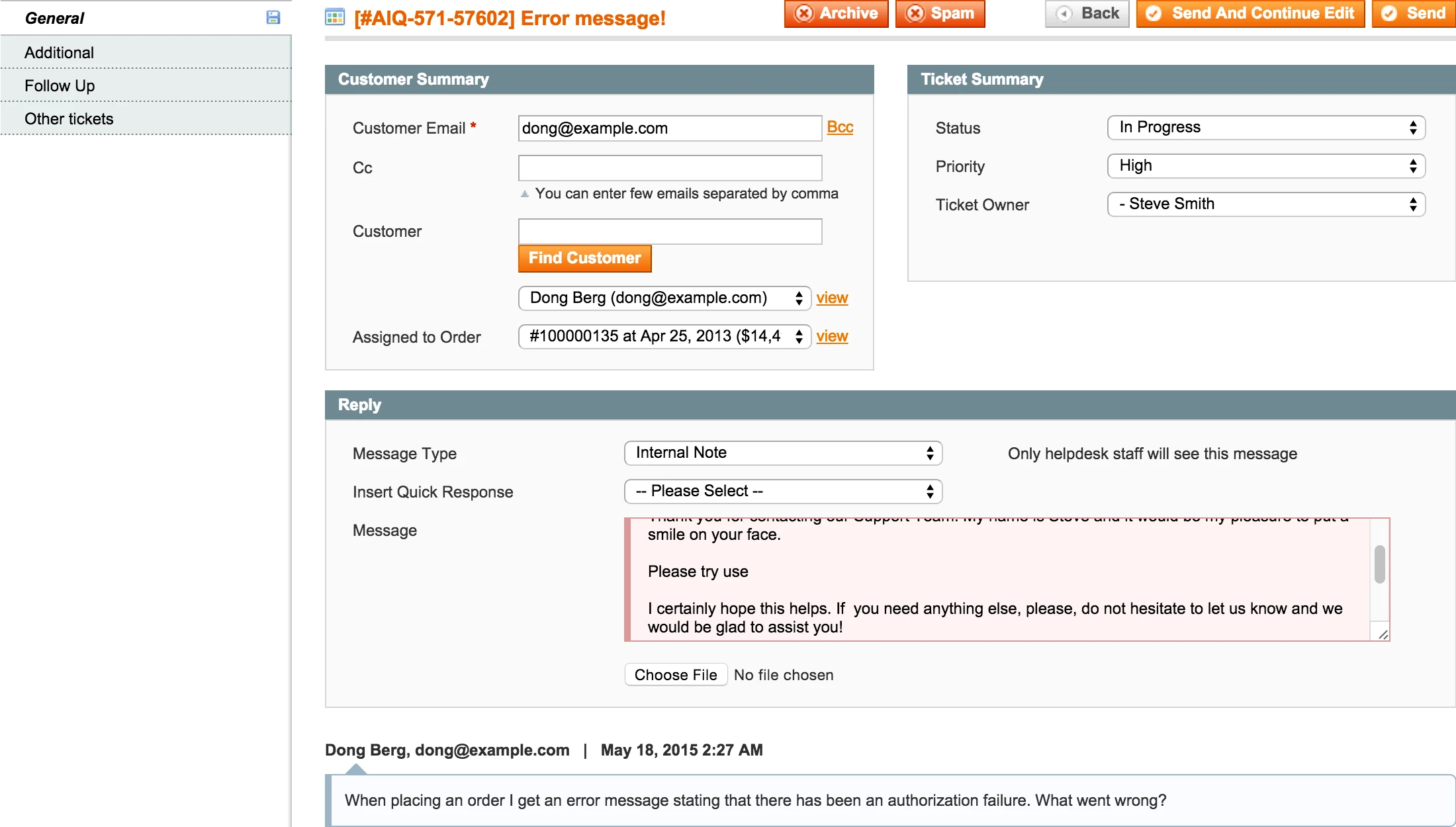1456x827 pixels.
Task: Click the Message textarea scrollbar thumb
Action: (x=1379, y=564)
